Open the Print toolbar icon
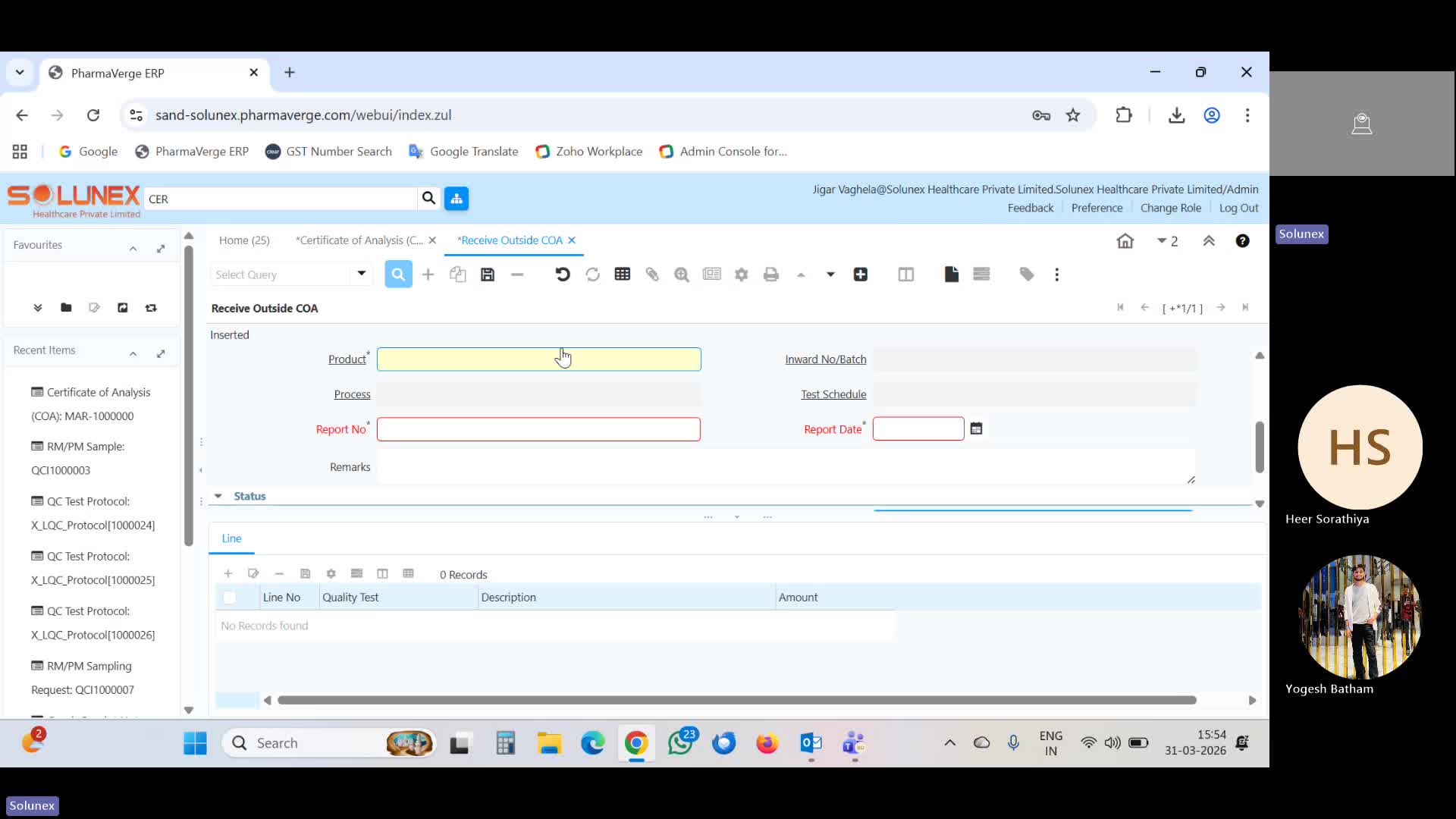Viewport: 1456px width, 819px height. (x=771, y=275)
